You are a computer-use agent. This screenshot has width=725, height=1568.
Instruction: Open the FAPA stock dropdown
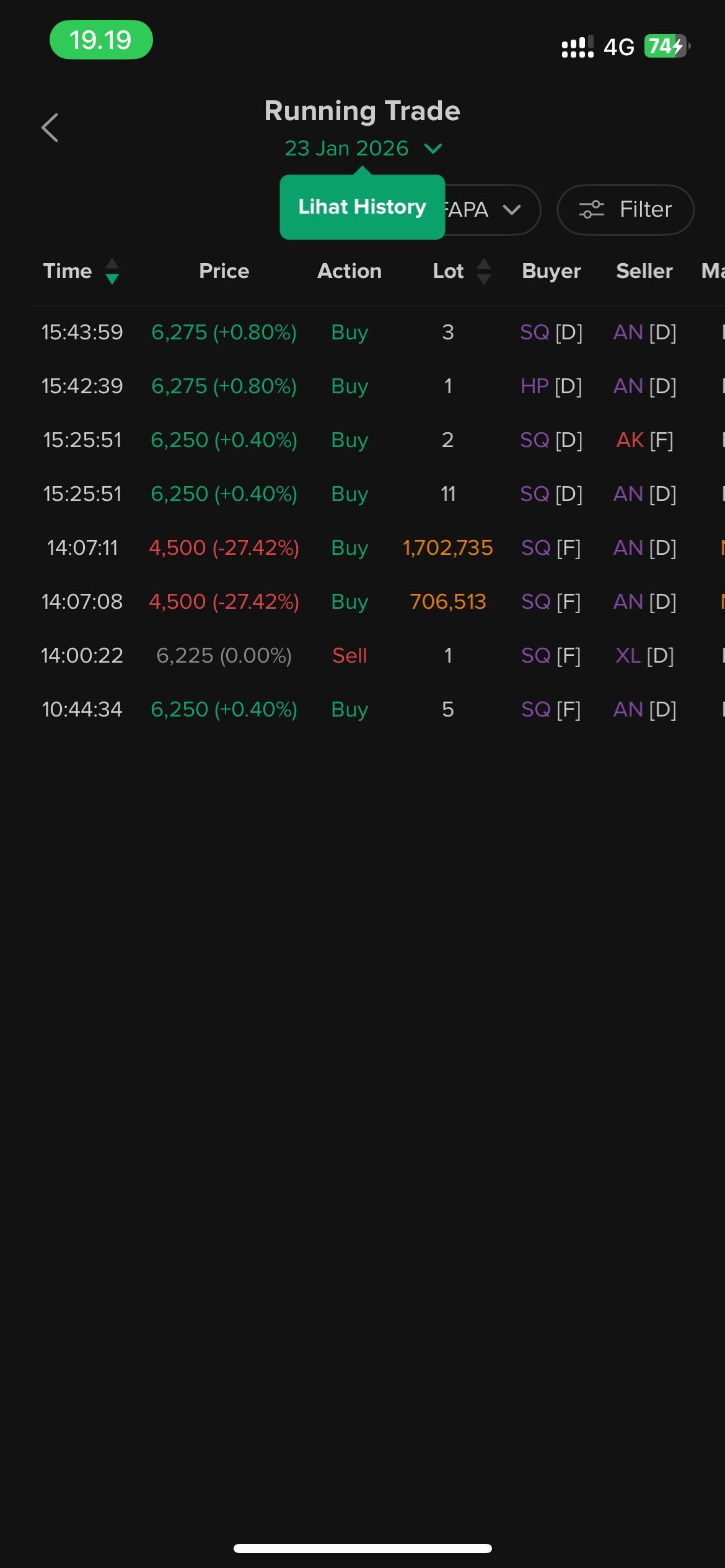490,209
